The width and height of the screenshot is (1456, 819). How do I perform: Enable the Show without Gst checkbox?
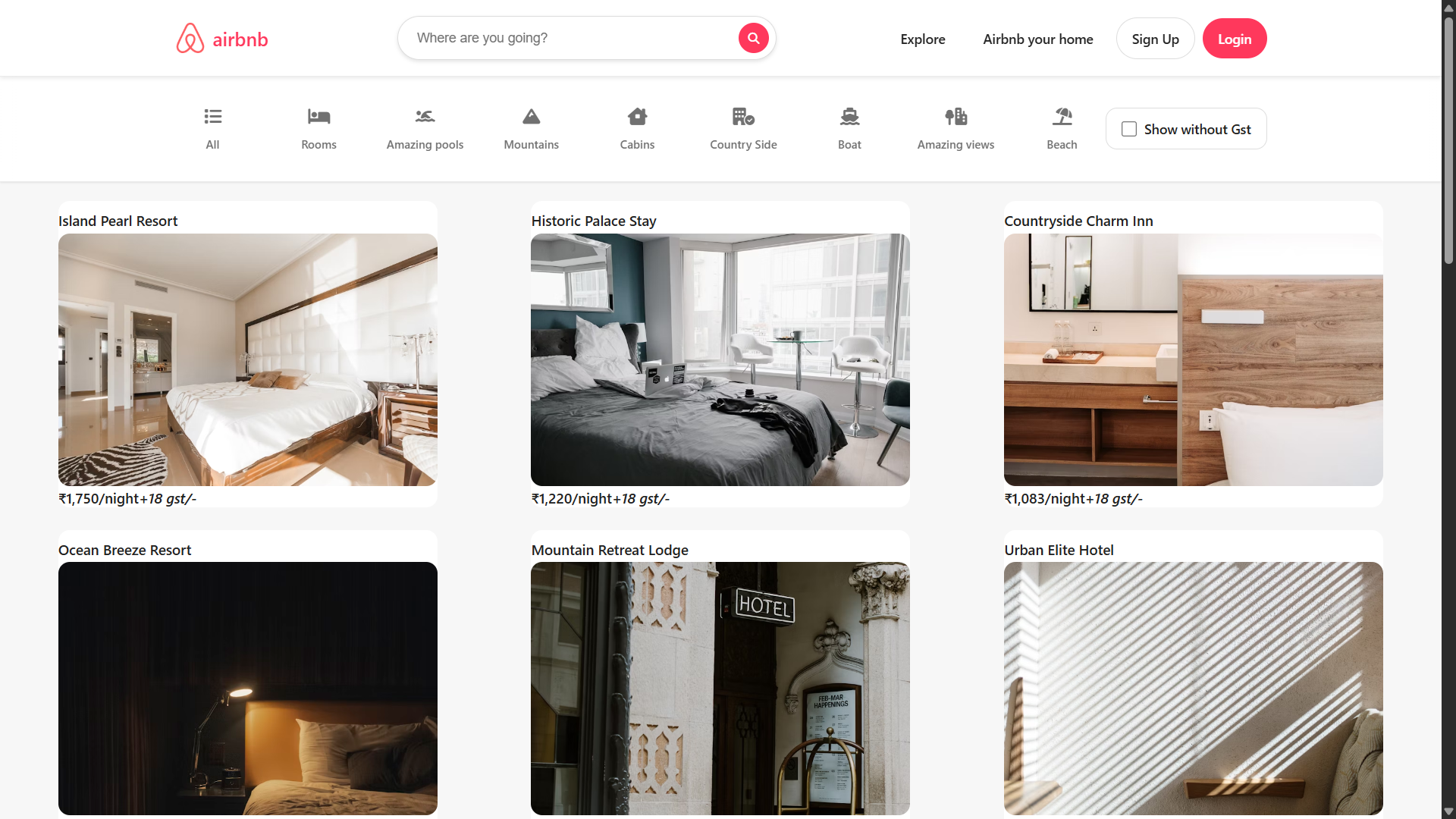pos(1129,129)
